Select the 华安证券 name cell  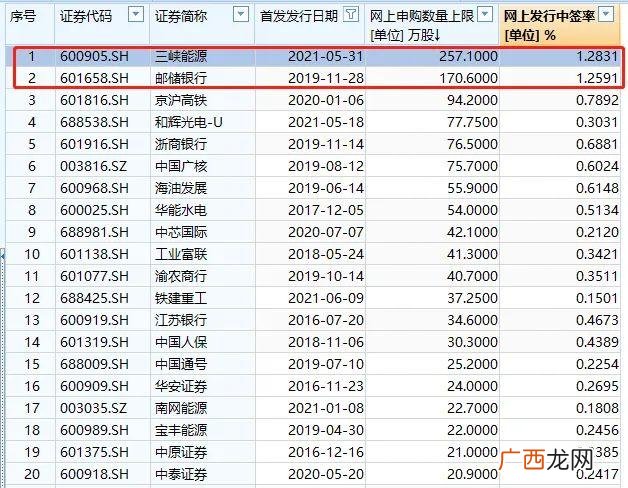181,386
